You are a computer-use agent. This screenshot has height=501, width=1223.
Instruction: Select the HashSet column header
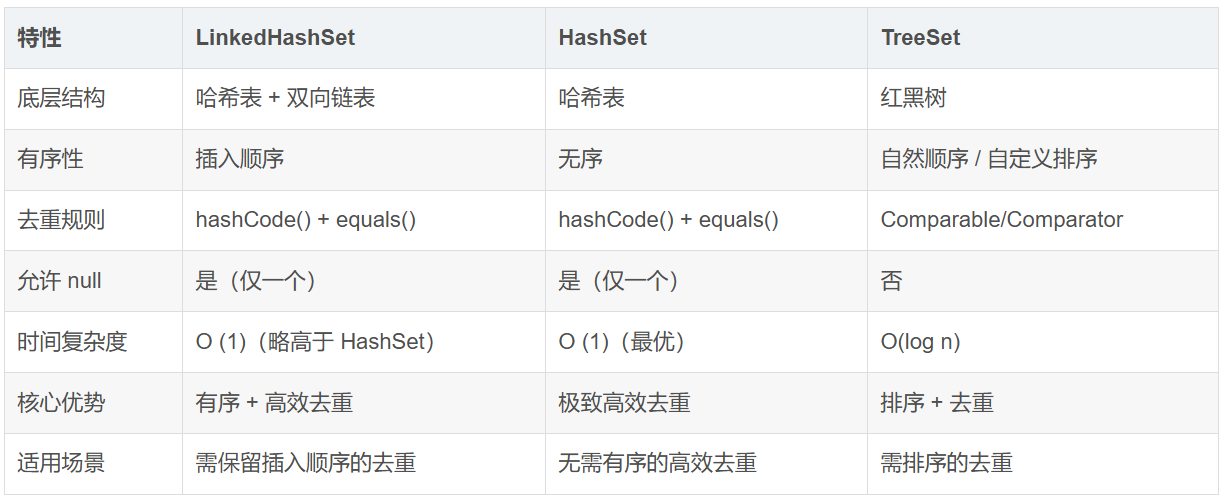[602, 38]
